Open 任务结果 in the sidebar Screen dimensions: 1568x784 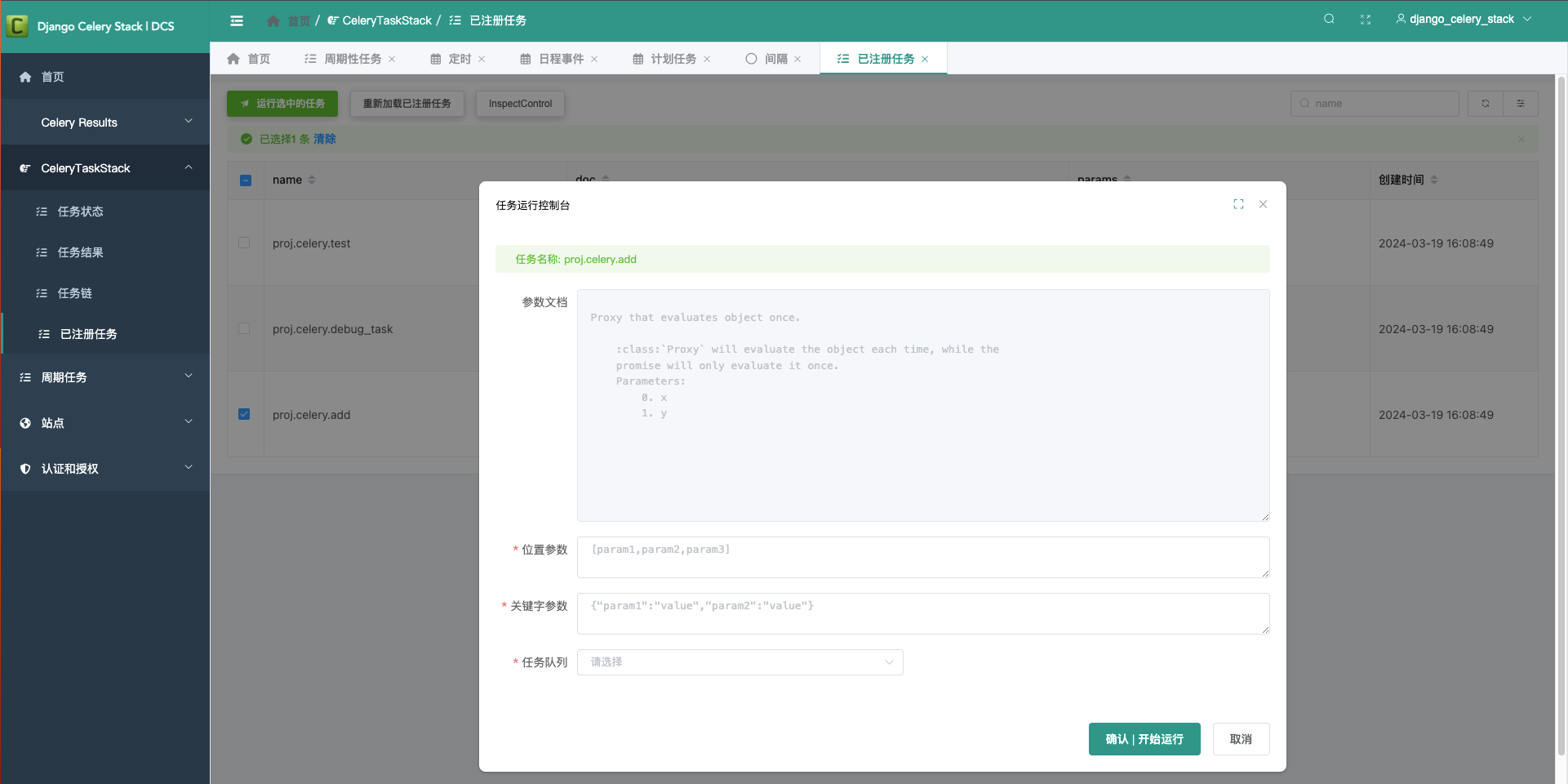click(80, 252)
